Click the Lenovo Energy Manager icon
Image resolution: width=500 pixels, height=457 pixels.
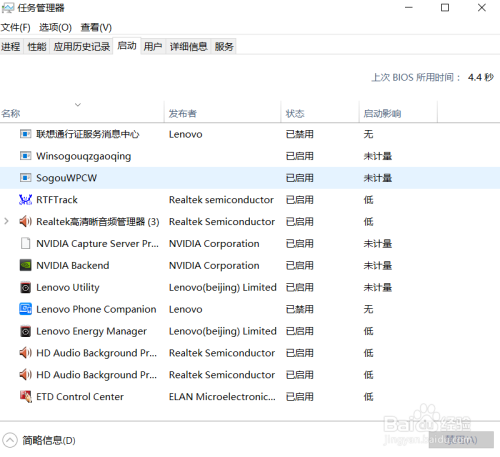pos(26,331)
